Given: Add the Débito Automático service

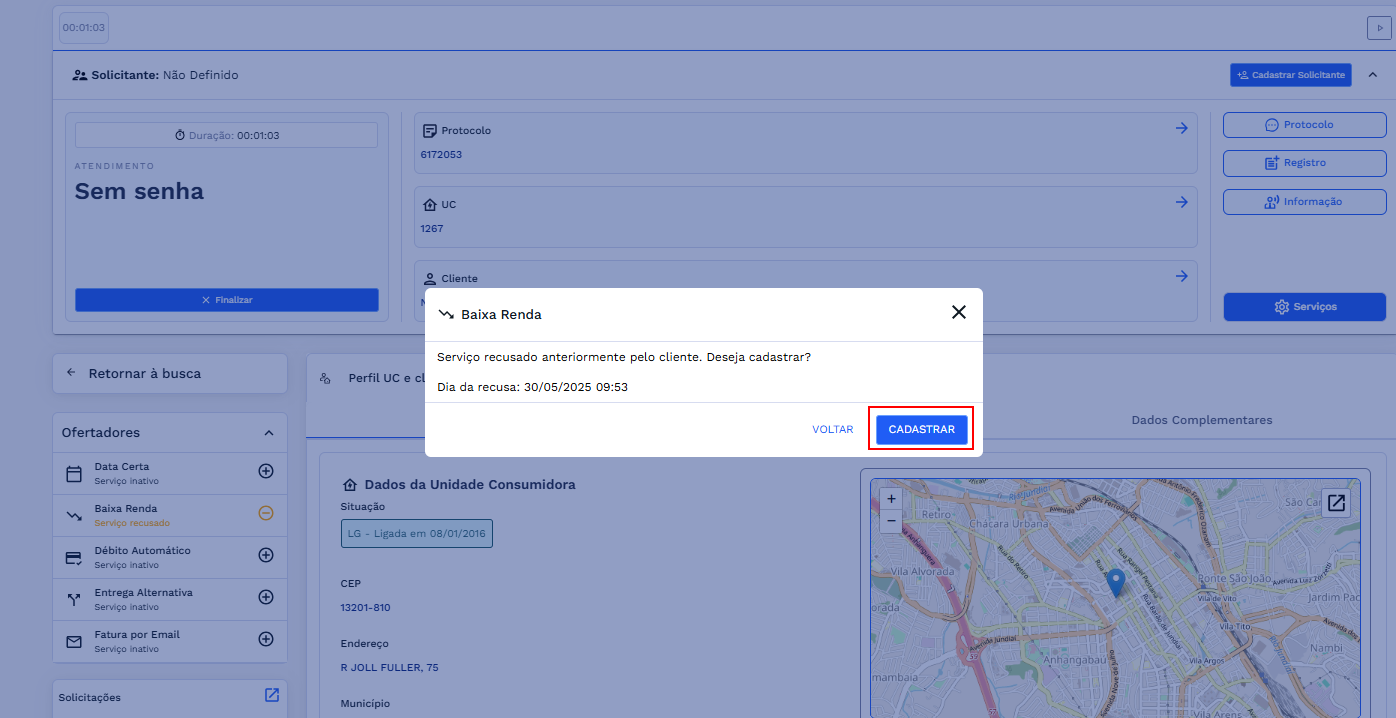Looking at the screenshot, I should point(266,555).
